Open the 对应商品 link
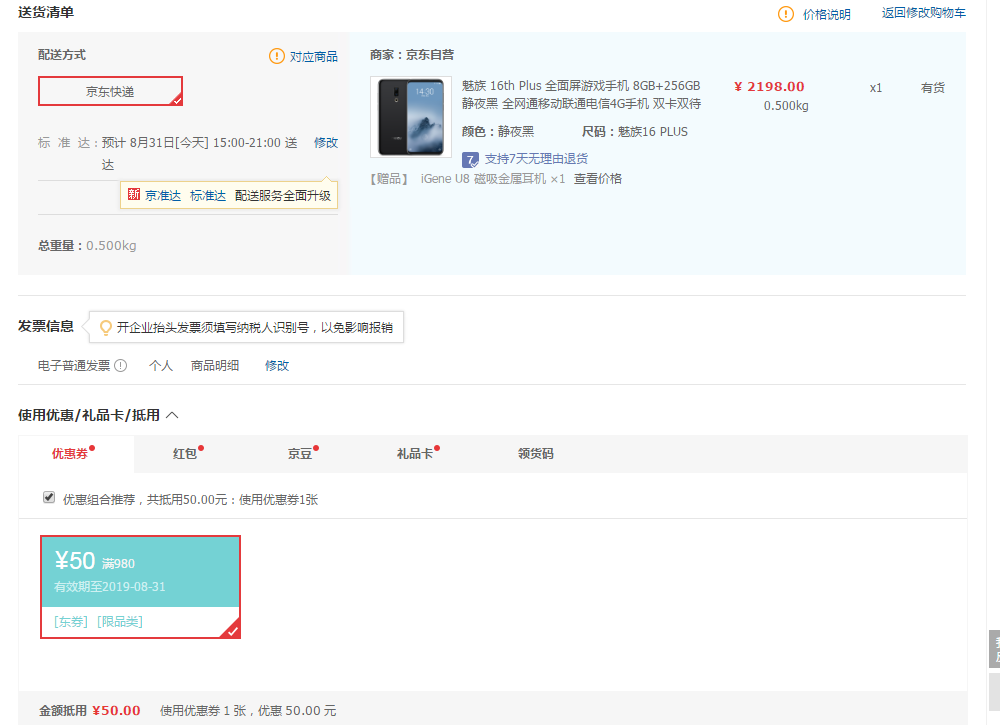The height and width of the screenshot is (725, 1000). [x=314, y=57]
